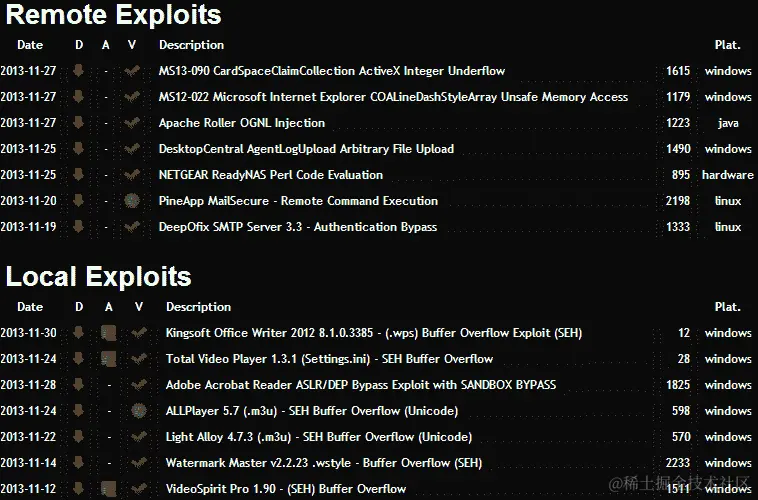Click linux platform for DeepOfix SMTP Server
The image size is (758, 500).
pos(728,227)
